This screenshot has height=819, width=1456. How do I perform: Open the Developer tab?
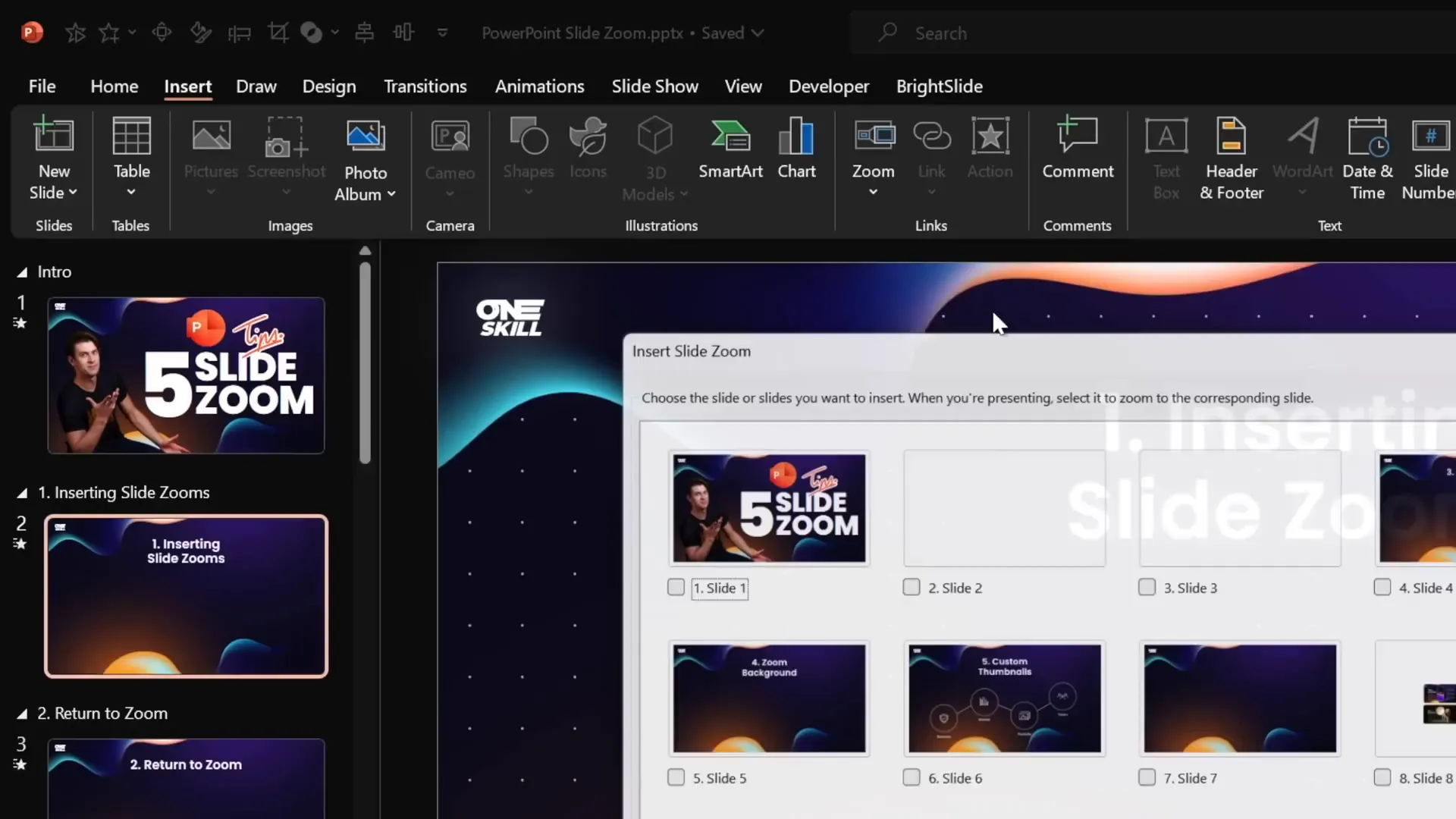click(x=829, y=86)
